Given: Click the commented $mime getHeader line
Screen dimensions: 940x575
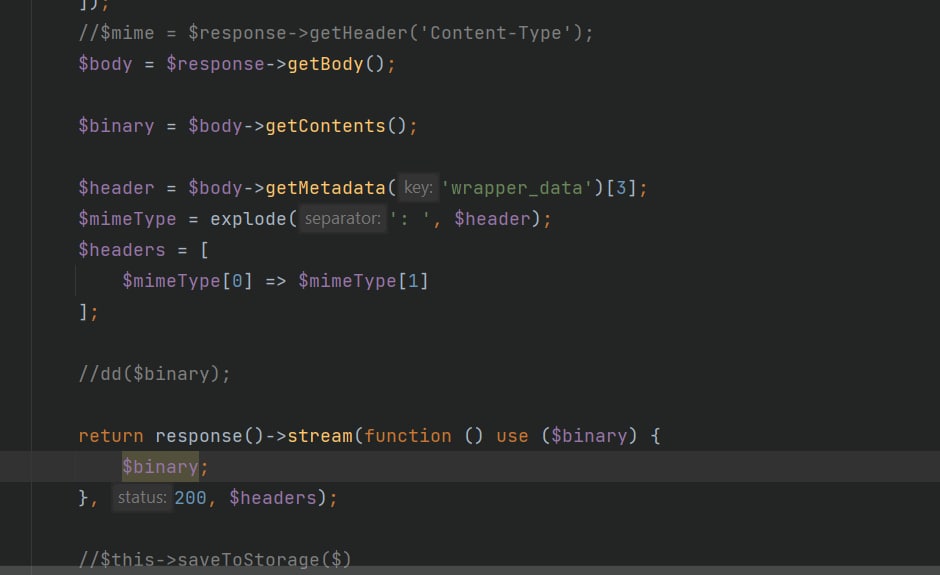Looking at the screenshot, I should [336, 33].
